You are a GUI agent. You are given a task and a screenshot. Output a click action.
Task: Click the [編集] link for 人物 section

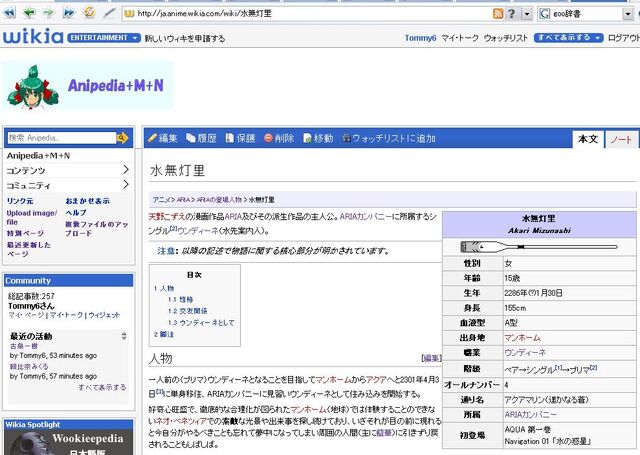tap(431, 358)
